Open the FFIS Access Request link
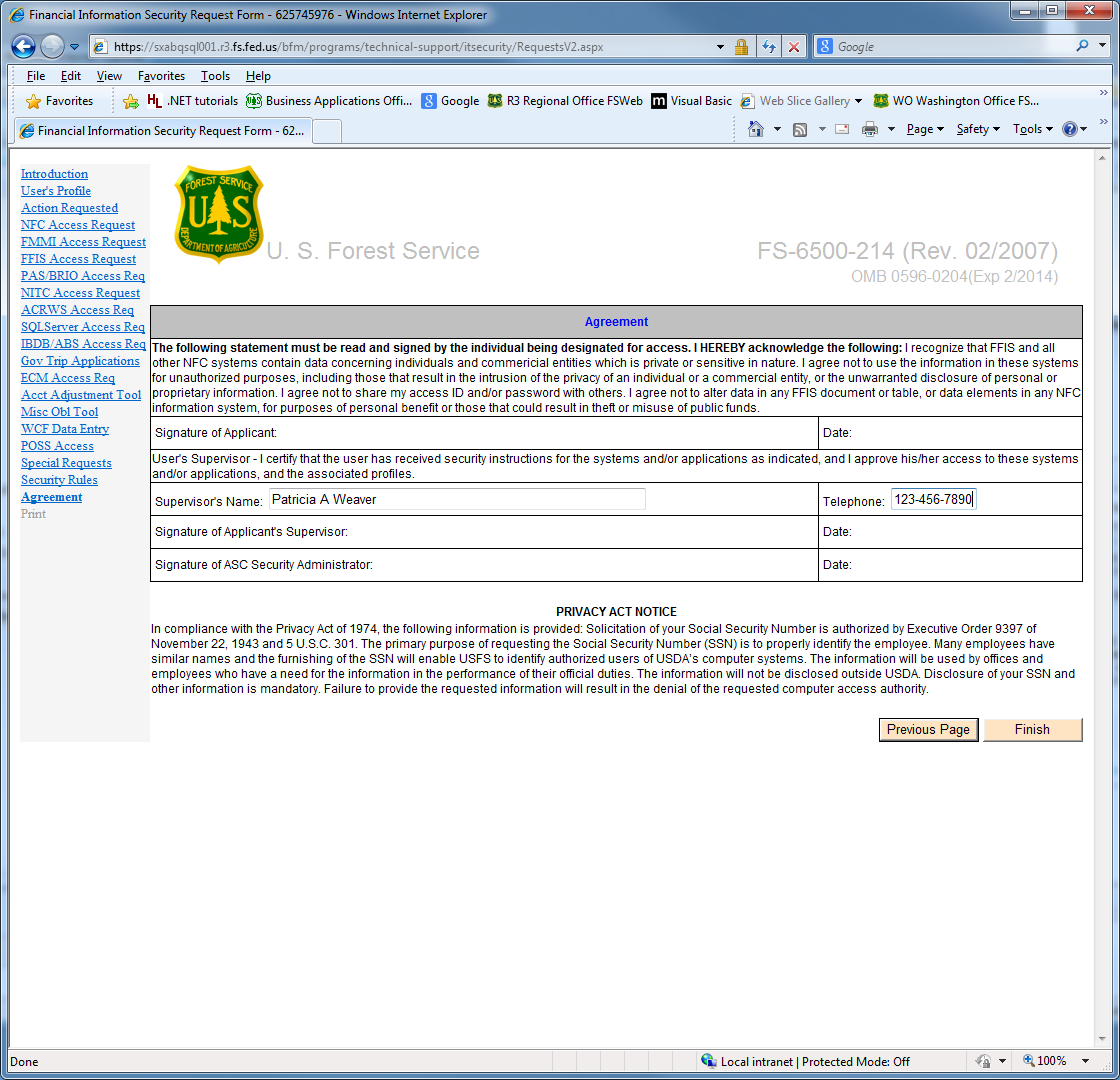The height and width of the screenshot is (1080, 1120). (78, 259)
